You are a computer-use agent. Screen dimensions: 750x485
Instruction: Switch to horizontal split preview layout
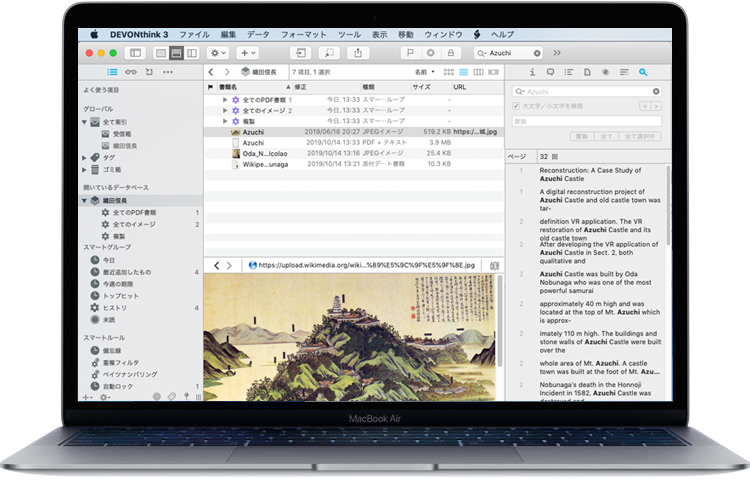[x=176, y=53]
